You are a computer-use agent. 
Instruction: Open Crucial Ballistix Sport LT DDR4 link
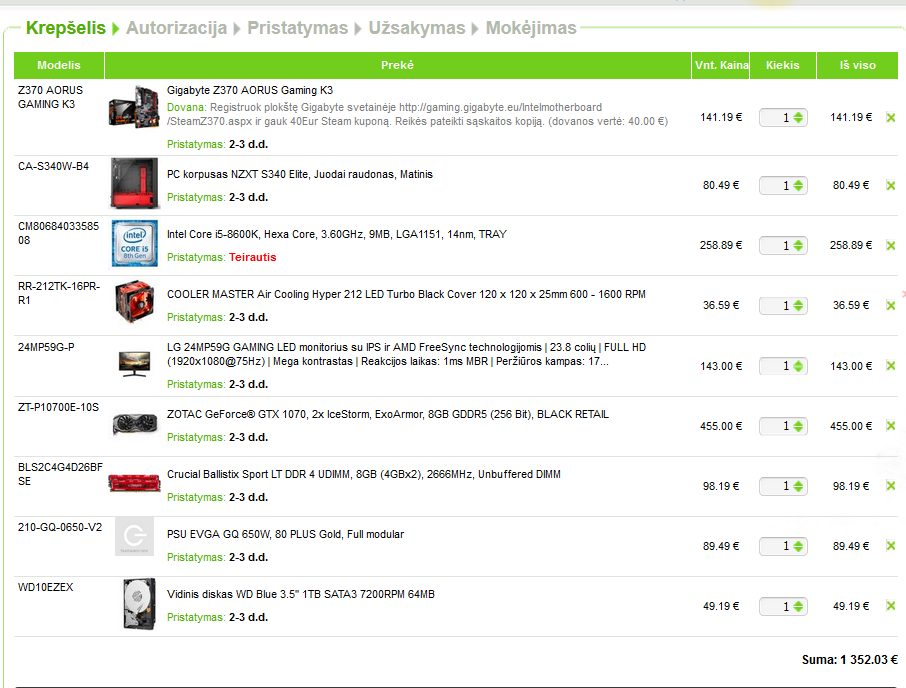click(x=363, y=475)
